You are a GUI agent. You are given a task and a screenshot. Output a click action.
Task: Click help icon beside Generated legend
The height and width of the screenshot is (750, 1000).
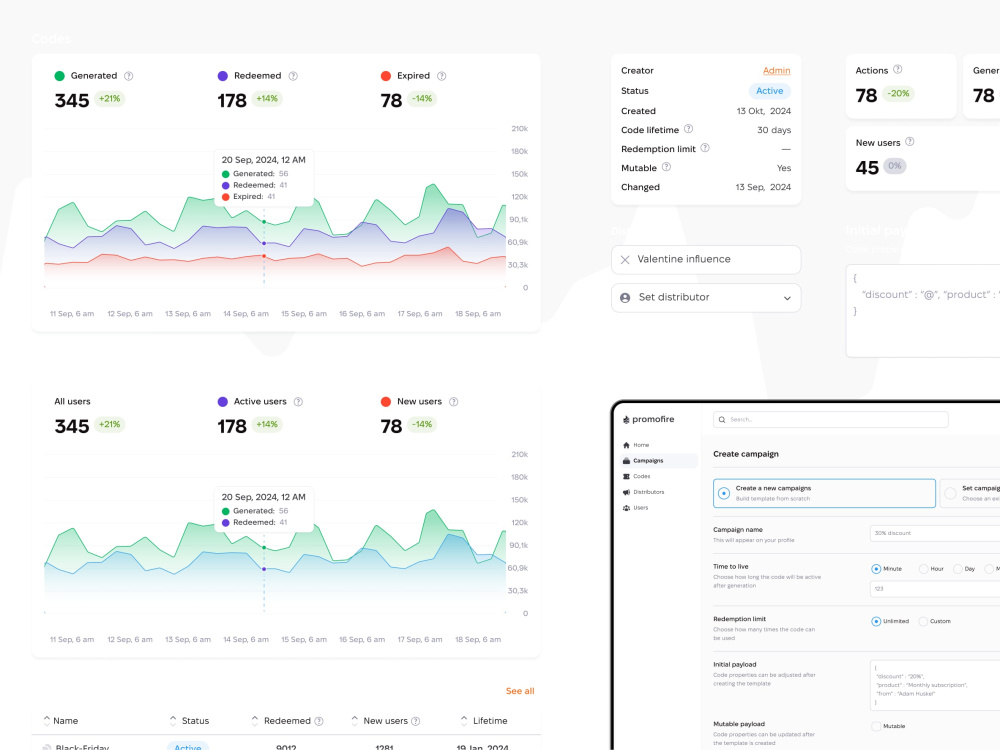[128, 76]
